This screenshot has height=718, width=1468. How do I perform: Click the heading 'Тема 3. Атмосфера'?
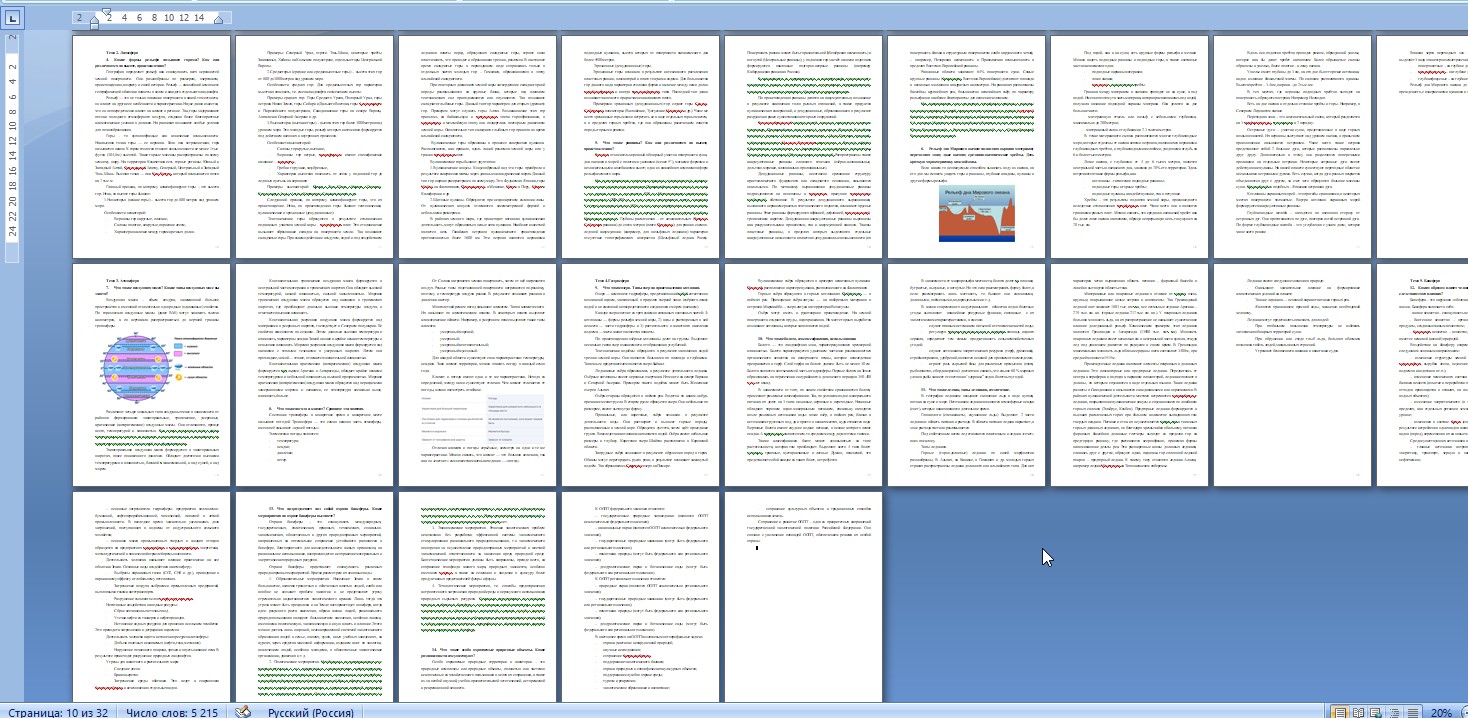click(x=123, y=279)
